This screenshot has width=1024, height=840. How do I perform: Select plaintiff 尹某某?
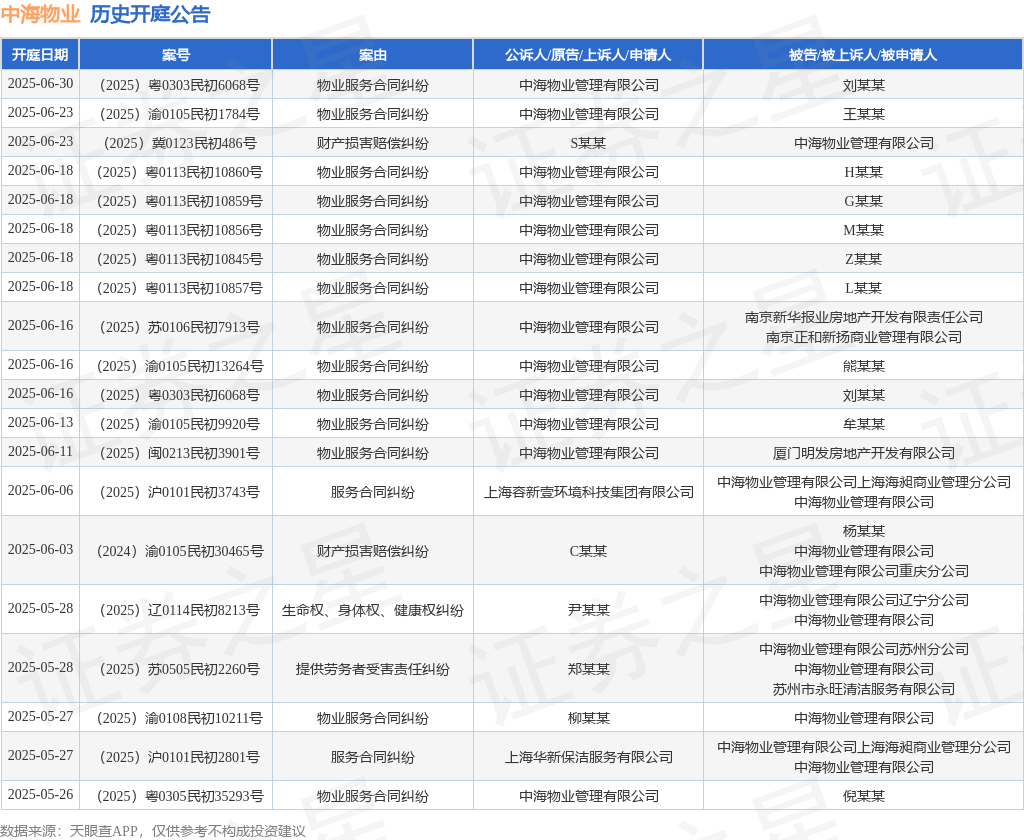(x=588, y=610)
